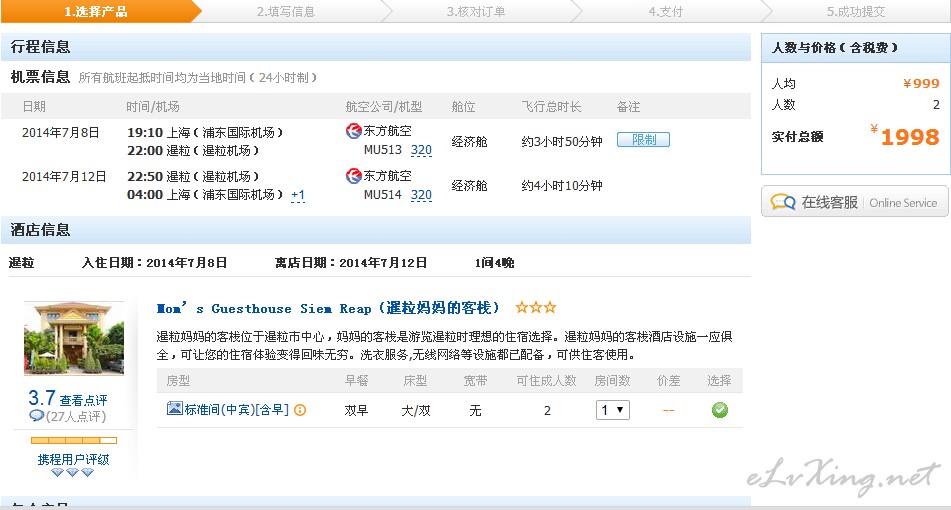
Task: Click the diamond icons under 携程用户评级
Action: pyautogui.click(x=72, y=473)
